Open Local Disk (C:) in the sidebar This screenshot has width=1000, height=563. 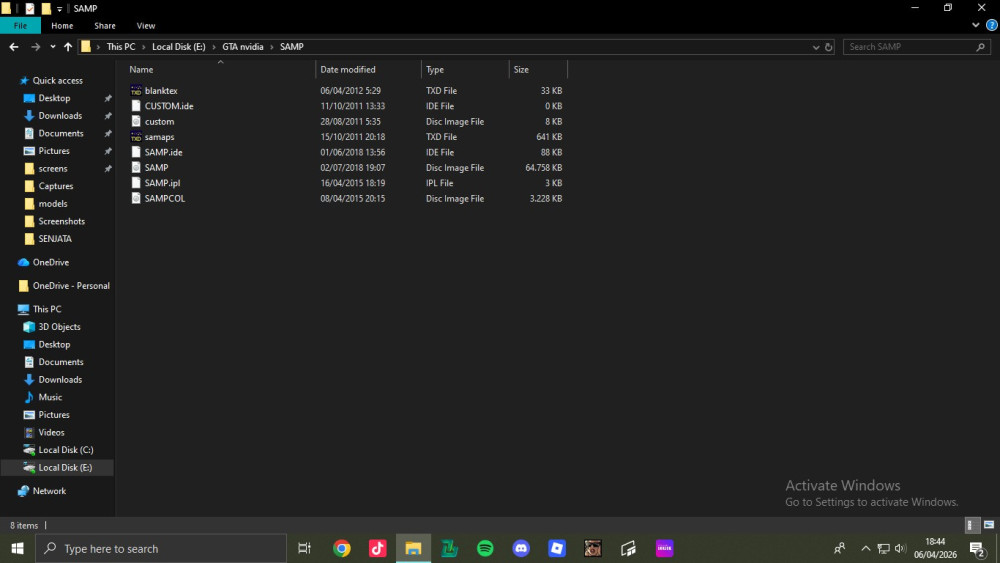[66, 450]
